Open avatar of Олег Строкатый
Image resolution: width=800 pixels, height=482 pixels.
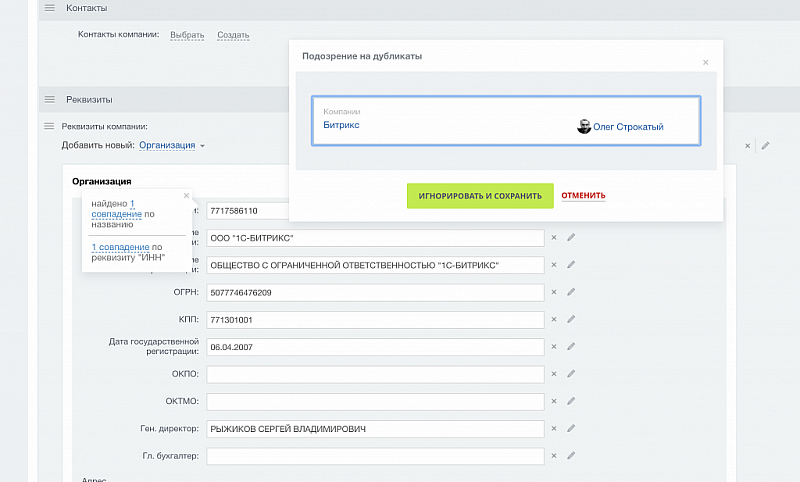click(x=584, y=126)
